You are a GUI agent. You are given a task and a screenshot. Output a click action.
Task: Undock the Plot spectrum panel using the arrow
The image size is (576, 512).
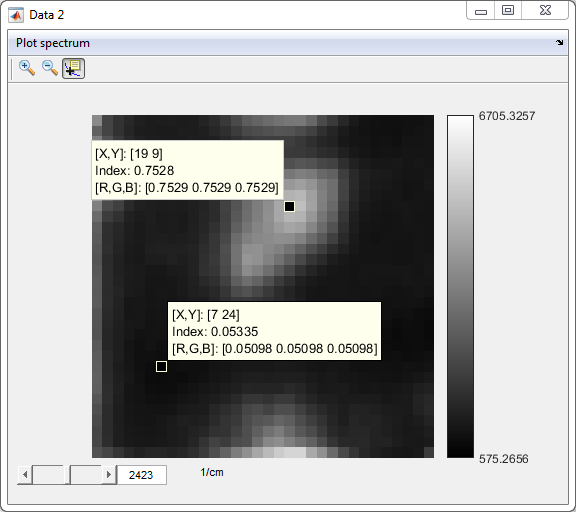click(x=559, y=43)
